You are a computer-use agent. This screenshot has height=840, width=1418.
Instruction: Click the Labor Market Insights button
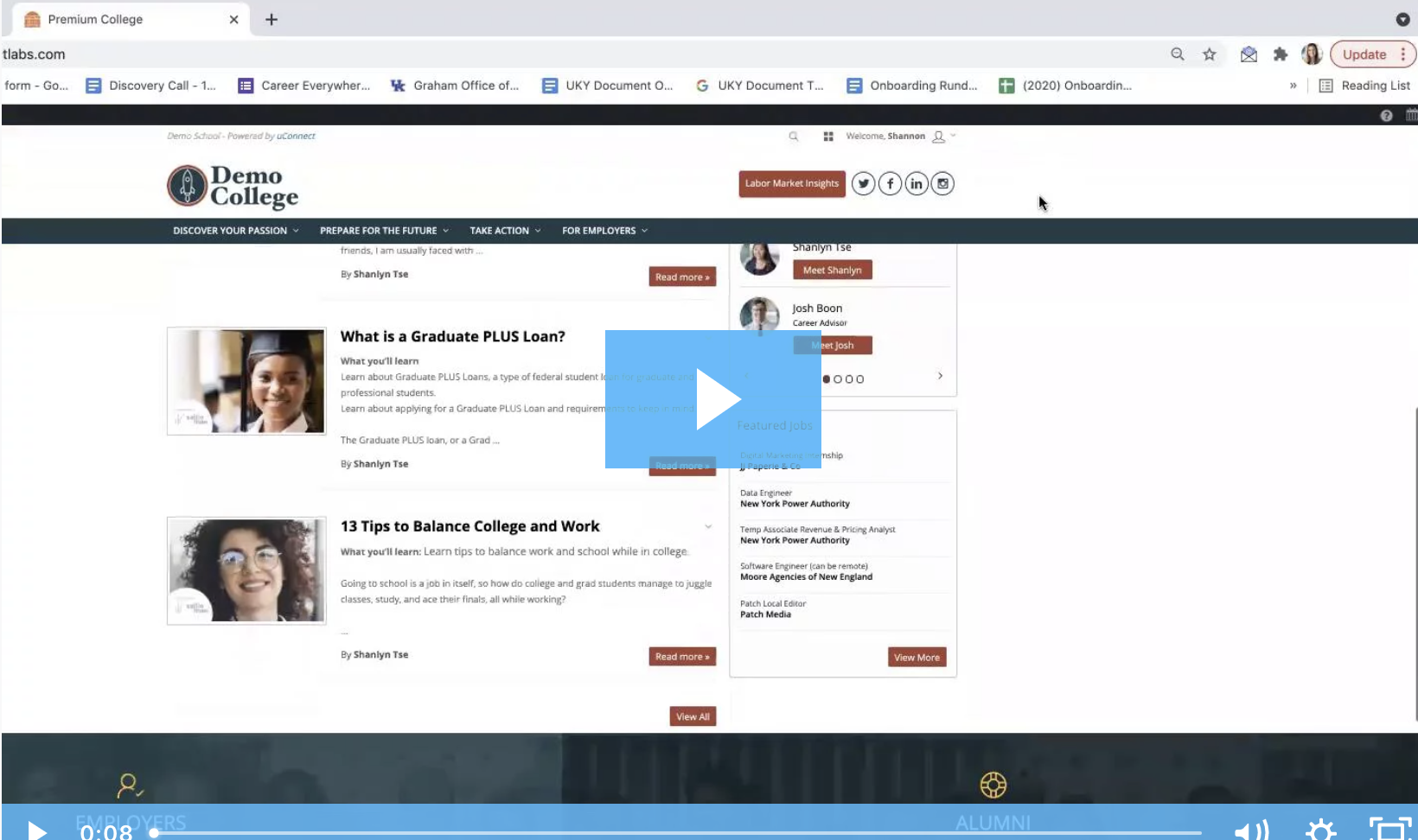791,183
